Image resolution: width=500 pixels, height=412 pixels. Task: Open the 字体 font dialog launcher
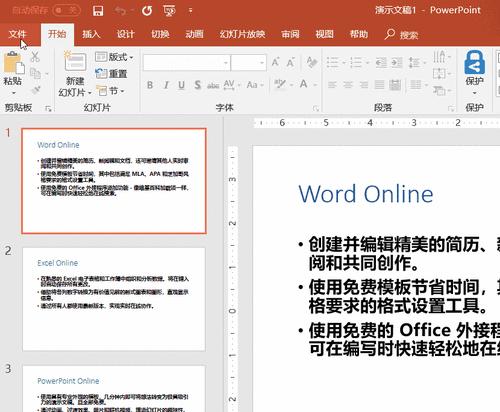pos(316,108)
